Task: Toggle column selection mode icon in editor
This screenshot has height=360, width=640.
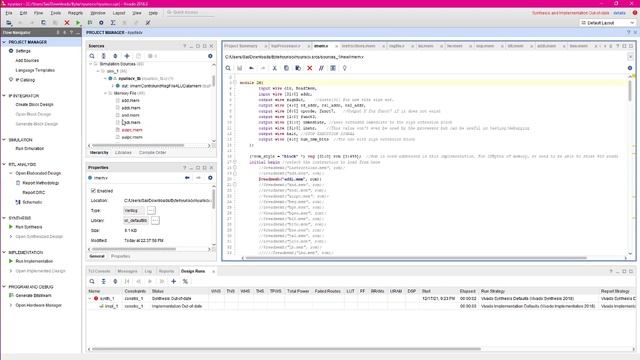Action: (x=333, y=68)
